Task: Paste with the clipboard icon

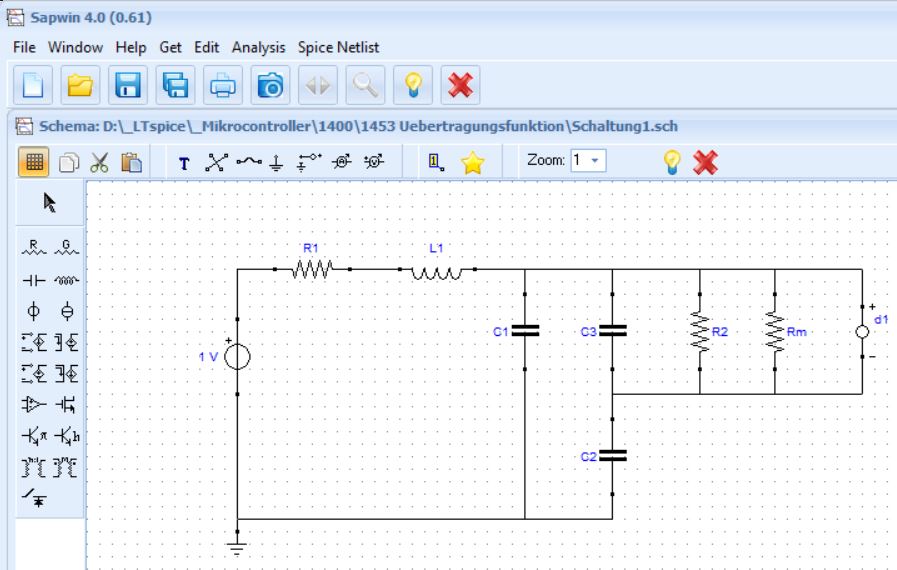Action: 131,163
